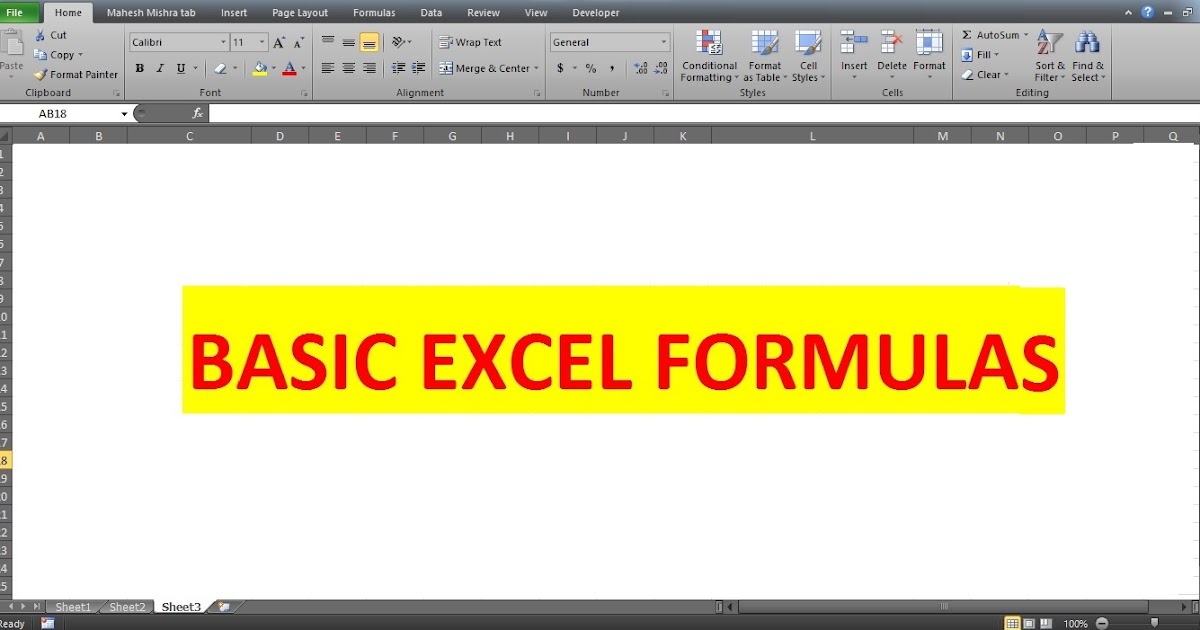
Task: Switch to the Formulas ribbon tab
Action: (x=374, y=12)
